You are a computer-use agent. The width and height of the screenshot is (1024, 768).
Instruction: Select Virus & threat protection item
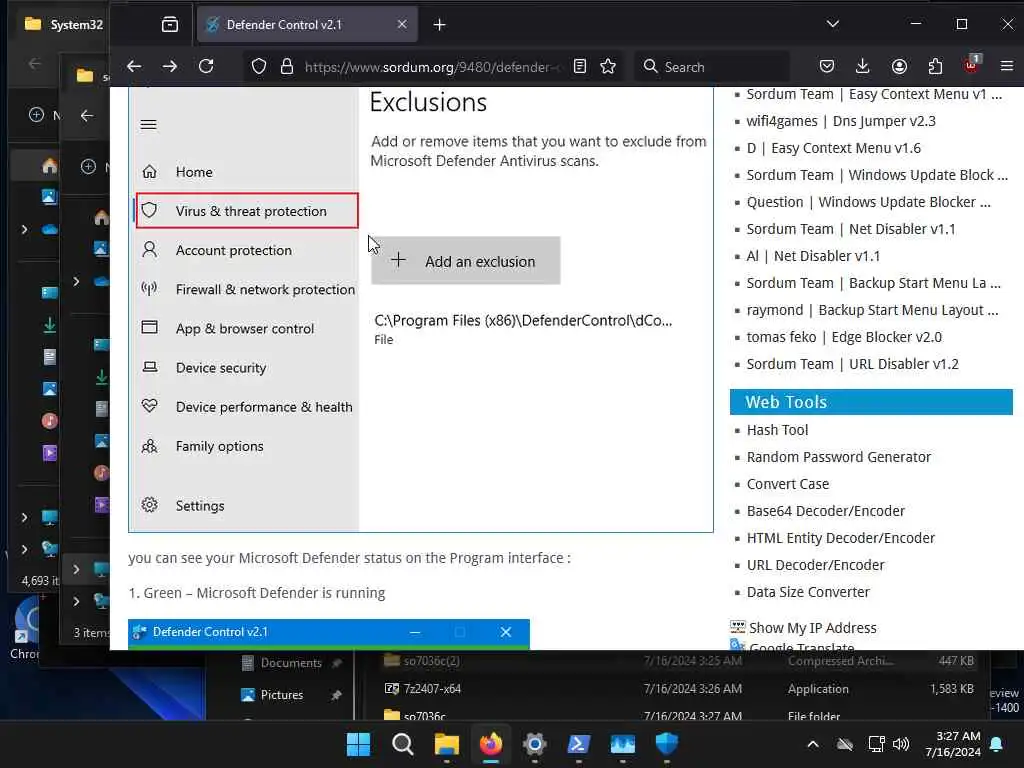(x=247, y=210)
